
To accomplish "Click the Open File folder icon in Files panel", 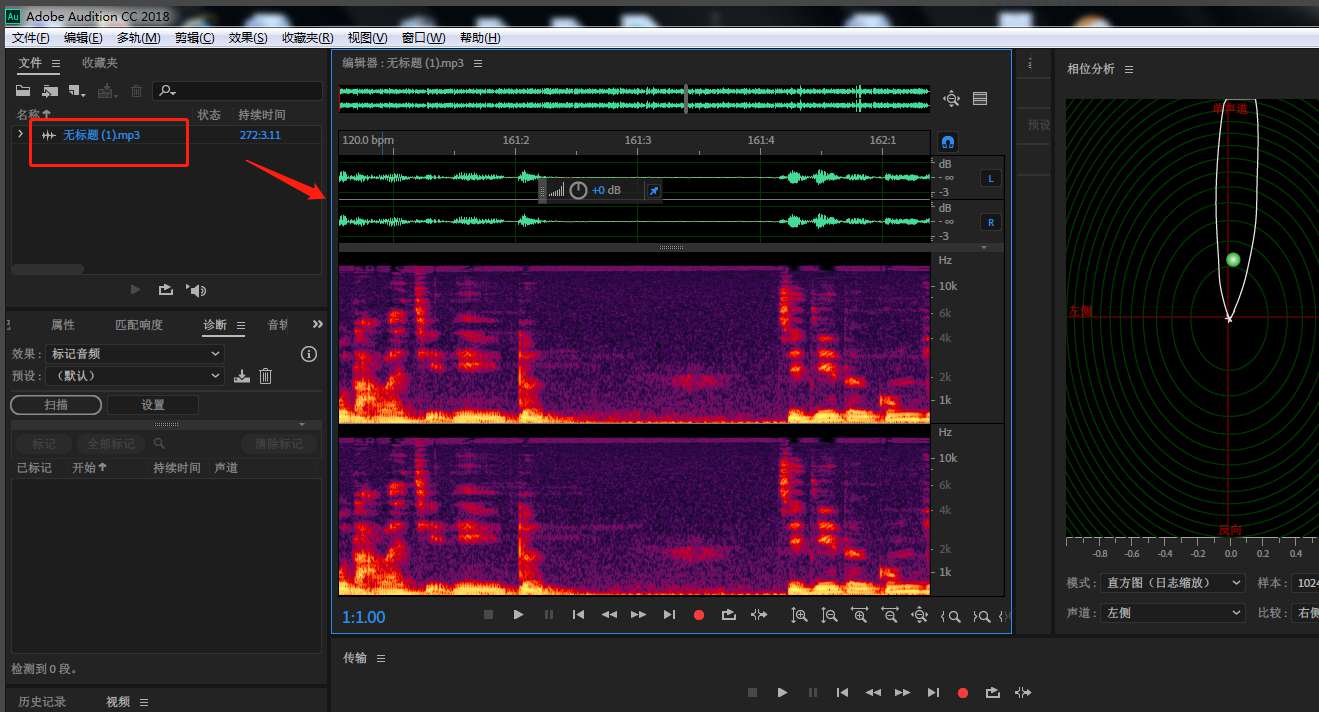I will (23, 91).
